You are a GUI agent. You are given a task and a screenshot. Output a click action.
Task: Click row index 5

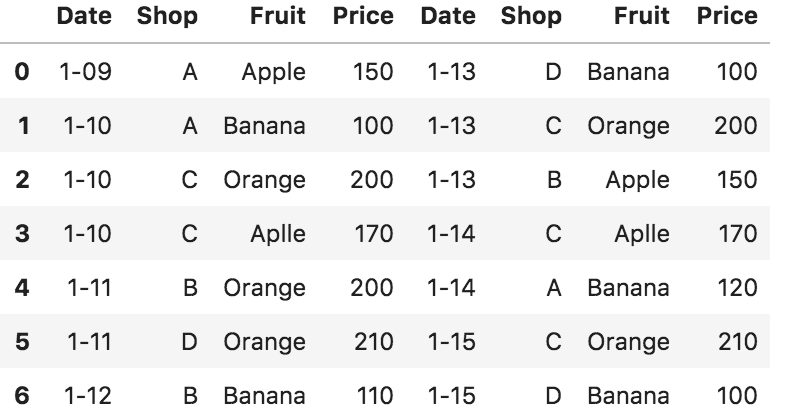click(22, 342)
